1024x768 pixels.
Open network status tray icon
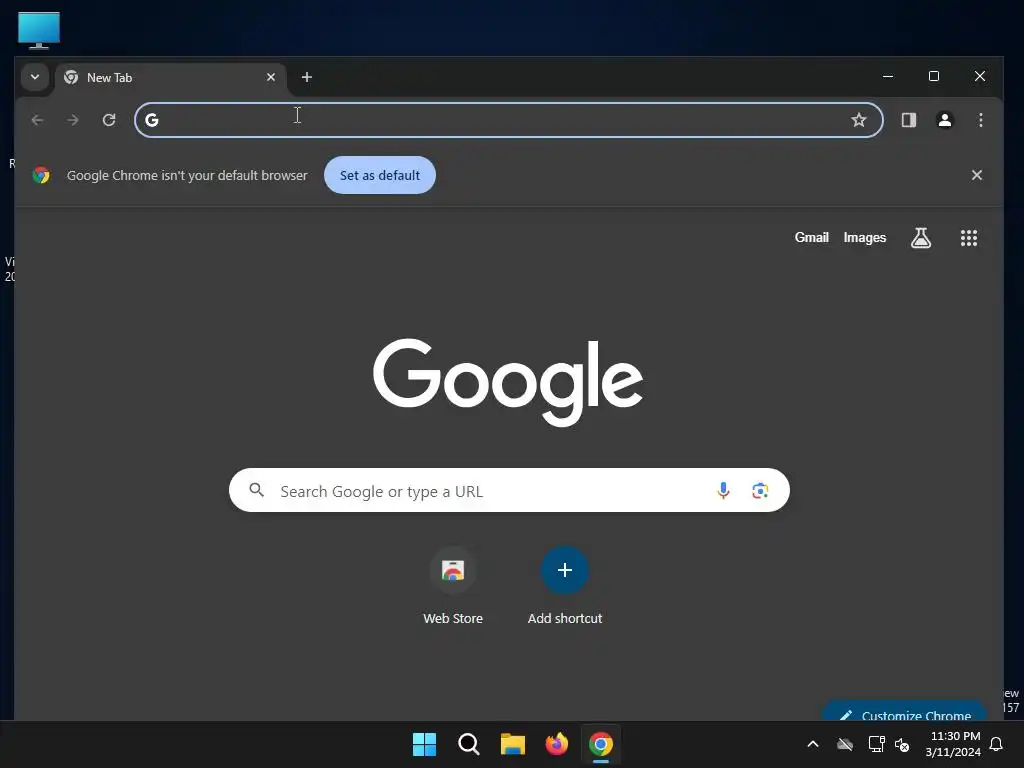[x=876, y=744]
